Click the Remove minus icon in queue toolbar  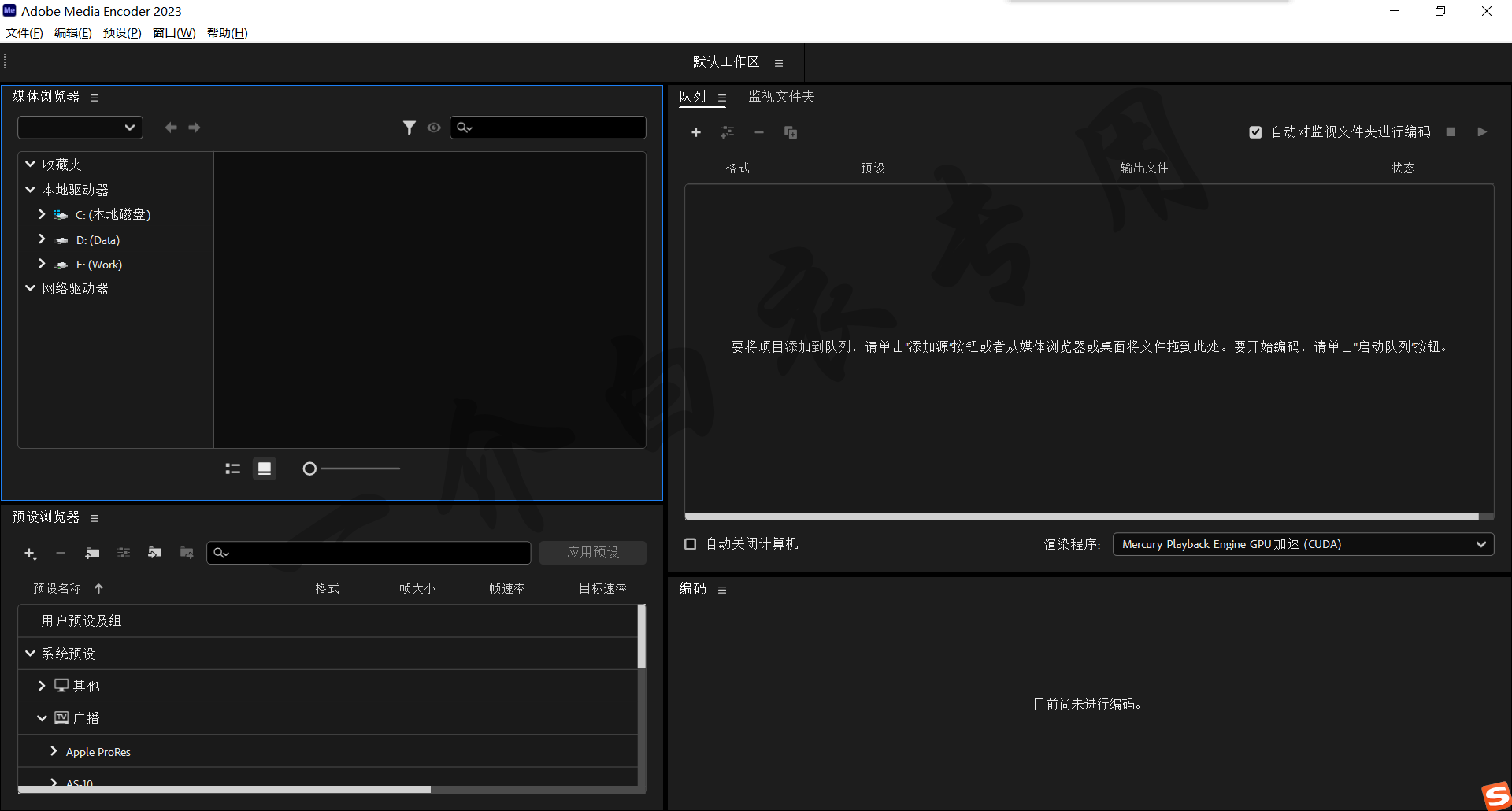click(x=759, y=132)
